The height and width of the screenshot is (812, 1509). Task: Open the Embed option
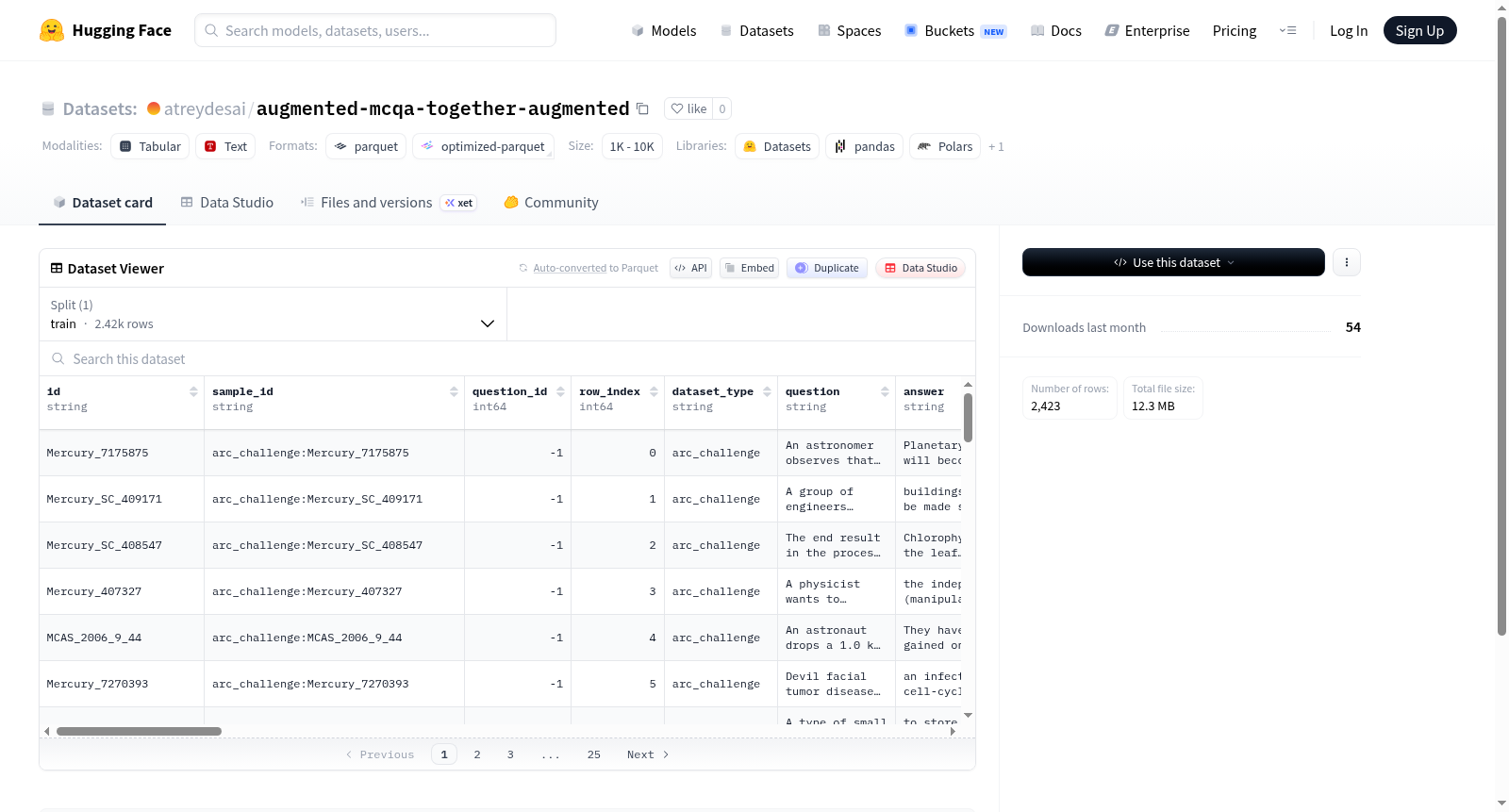[750, 268]
